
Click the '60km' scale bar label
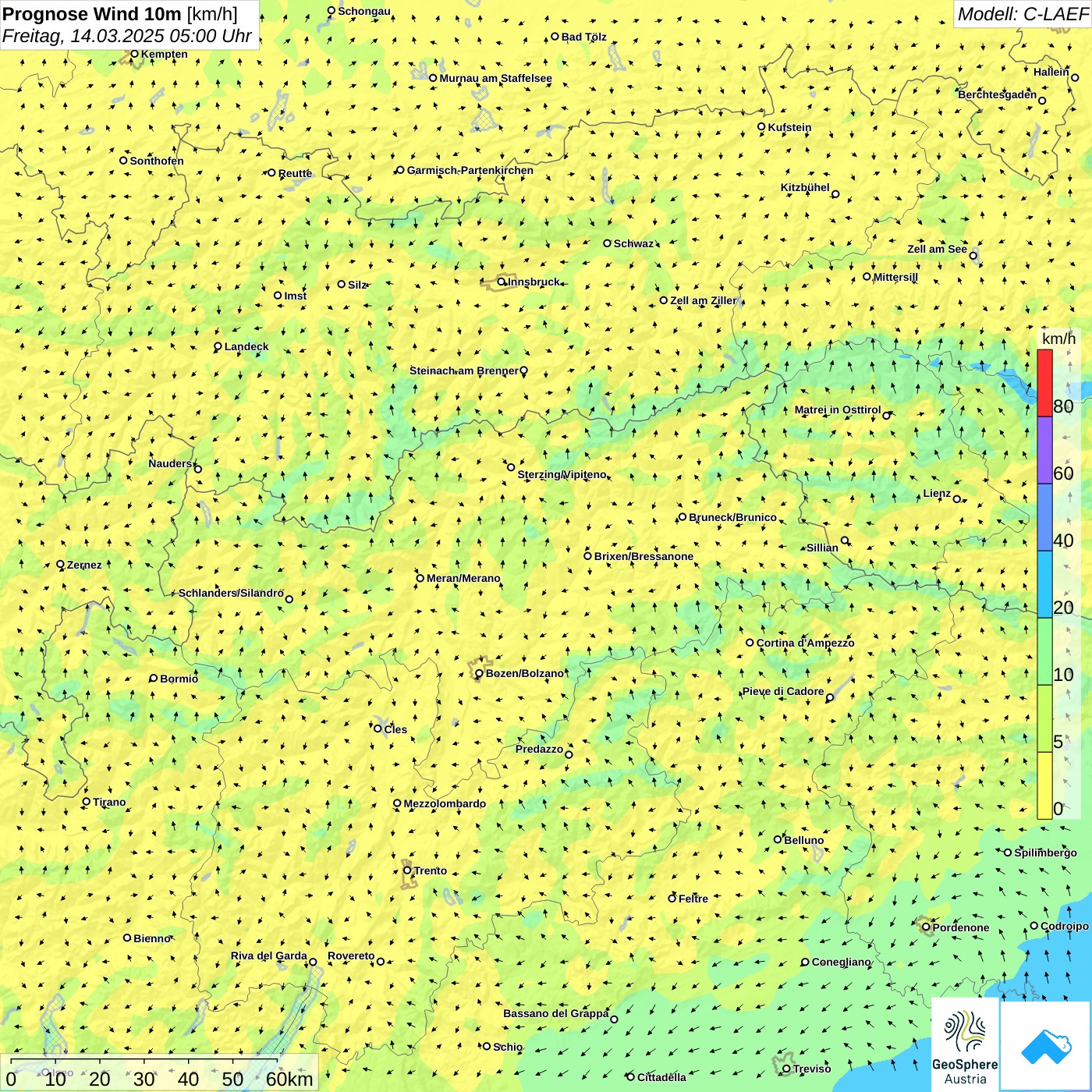(289, 1079)
